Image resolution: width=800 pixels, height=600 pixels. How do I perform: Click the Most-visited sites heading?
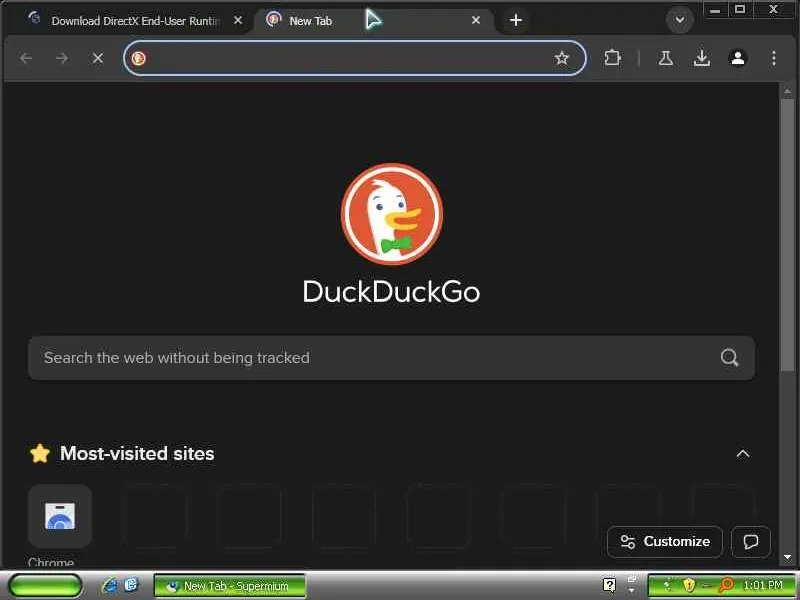point(137,454)
